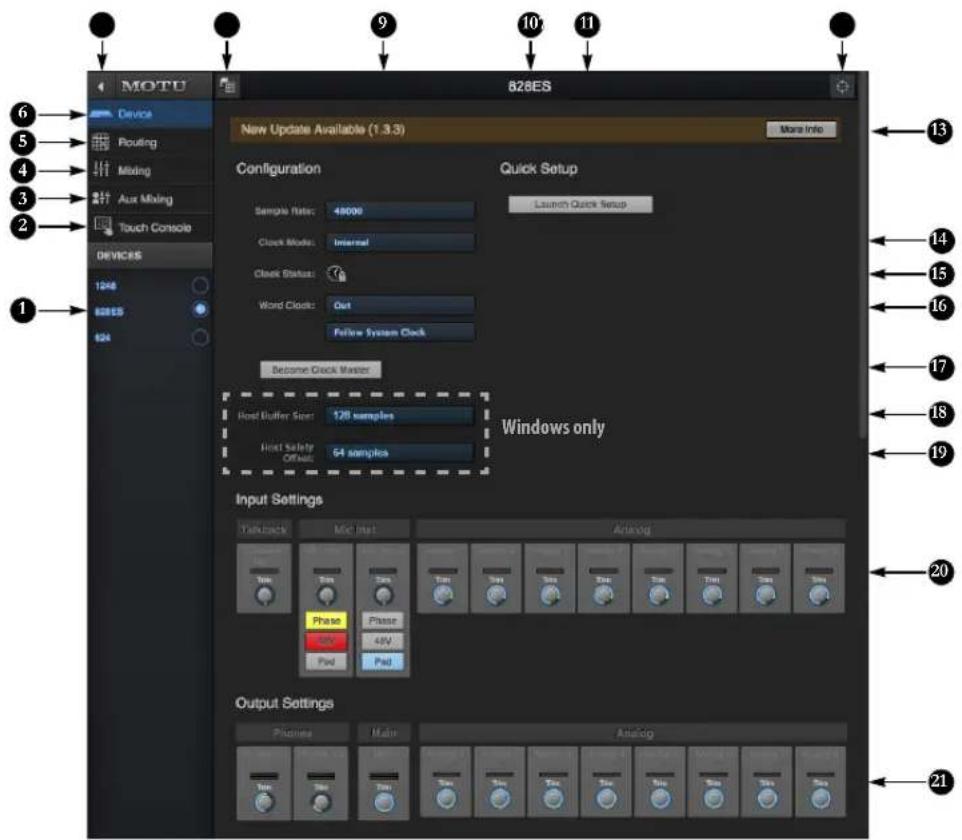Screen dimensions: 962x840
Task: Collapse the sidebar with the back arrow
Action: pyautogui.click(x=101, y=87)
